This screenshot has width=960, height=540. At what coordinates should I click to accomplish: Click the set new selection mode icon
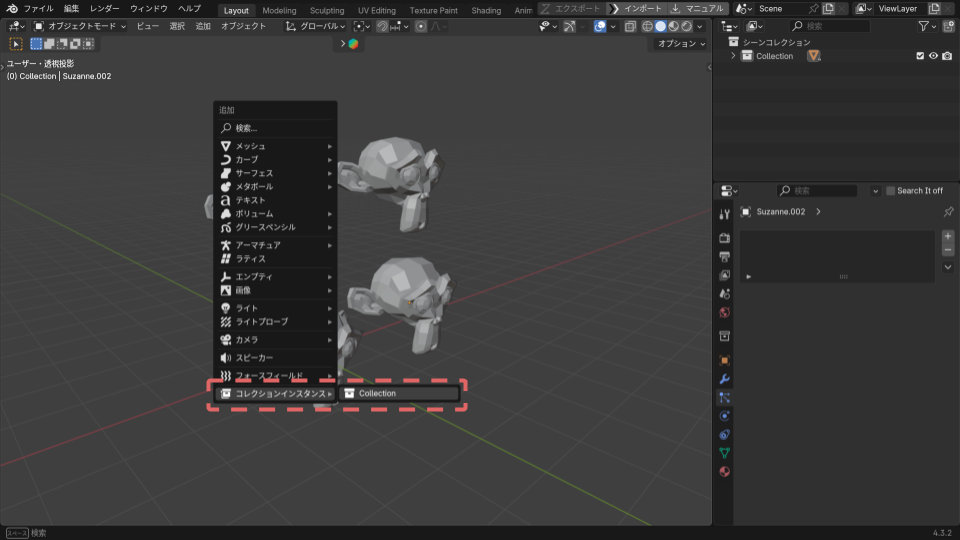(36, 43)
